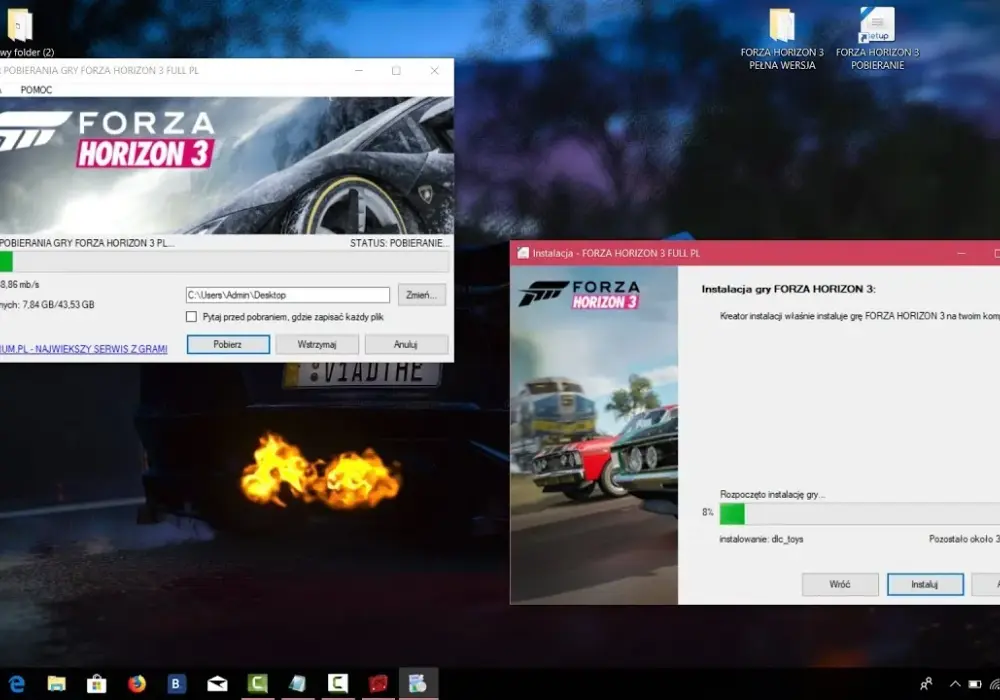Click the download path input field

tap(288, 295)
